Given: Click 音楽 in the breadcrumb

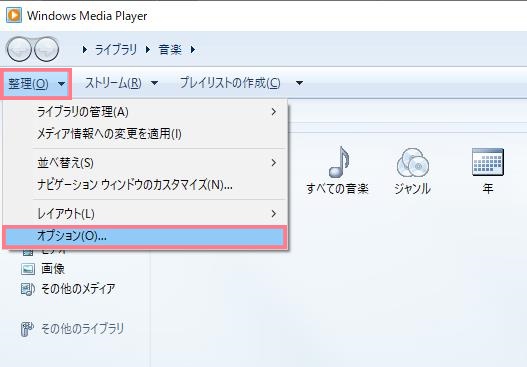Looking at the screenshot, I should tap(170, 50).
